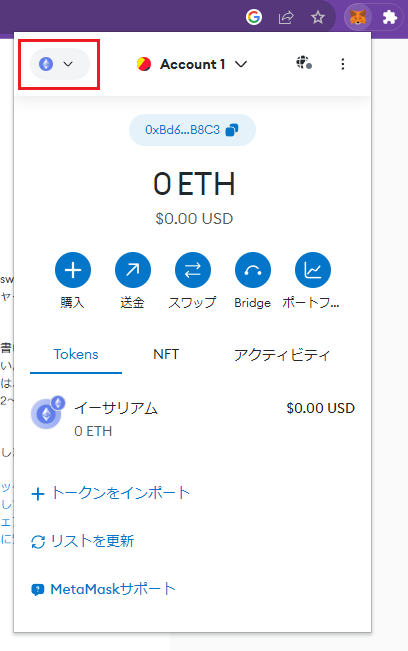Open the Bridge icon button
Image resolution: width=408 pixels, height=651 pixels.
tap(253, 270)
